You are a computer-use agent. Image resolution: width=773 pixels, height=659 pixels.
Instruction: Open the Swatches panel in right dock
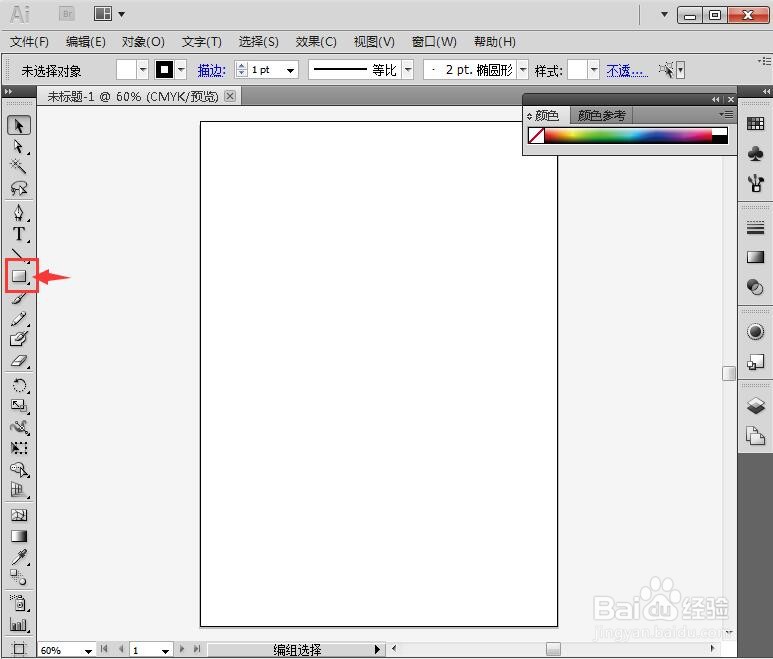(x=755, y=123)
